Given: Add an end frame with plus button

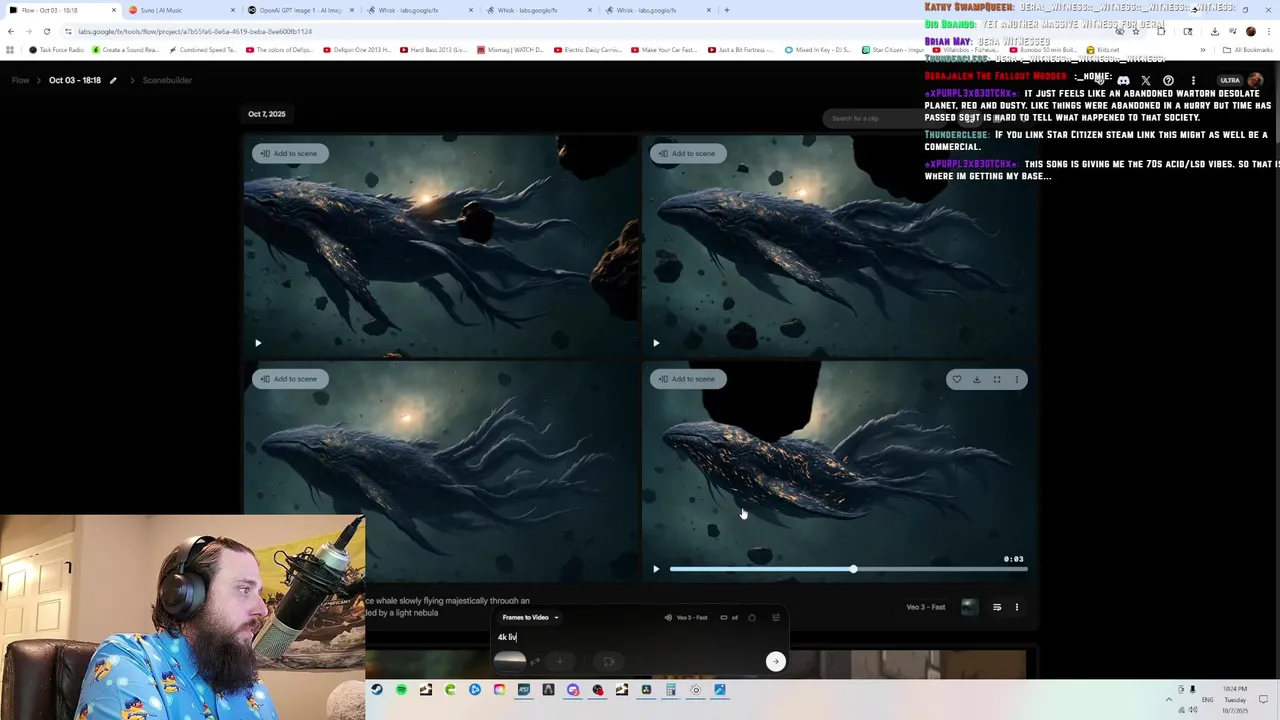Looking at the screenshot, I should coord(559,661).
